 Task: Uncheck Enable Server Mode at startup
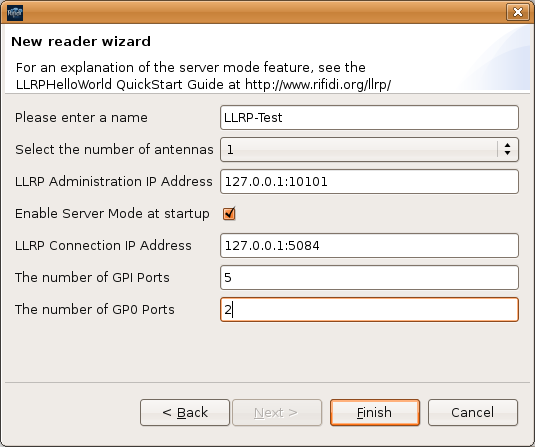(x=229, y=214)
